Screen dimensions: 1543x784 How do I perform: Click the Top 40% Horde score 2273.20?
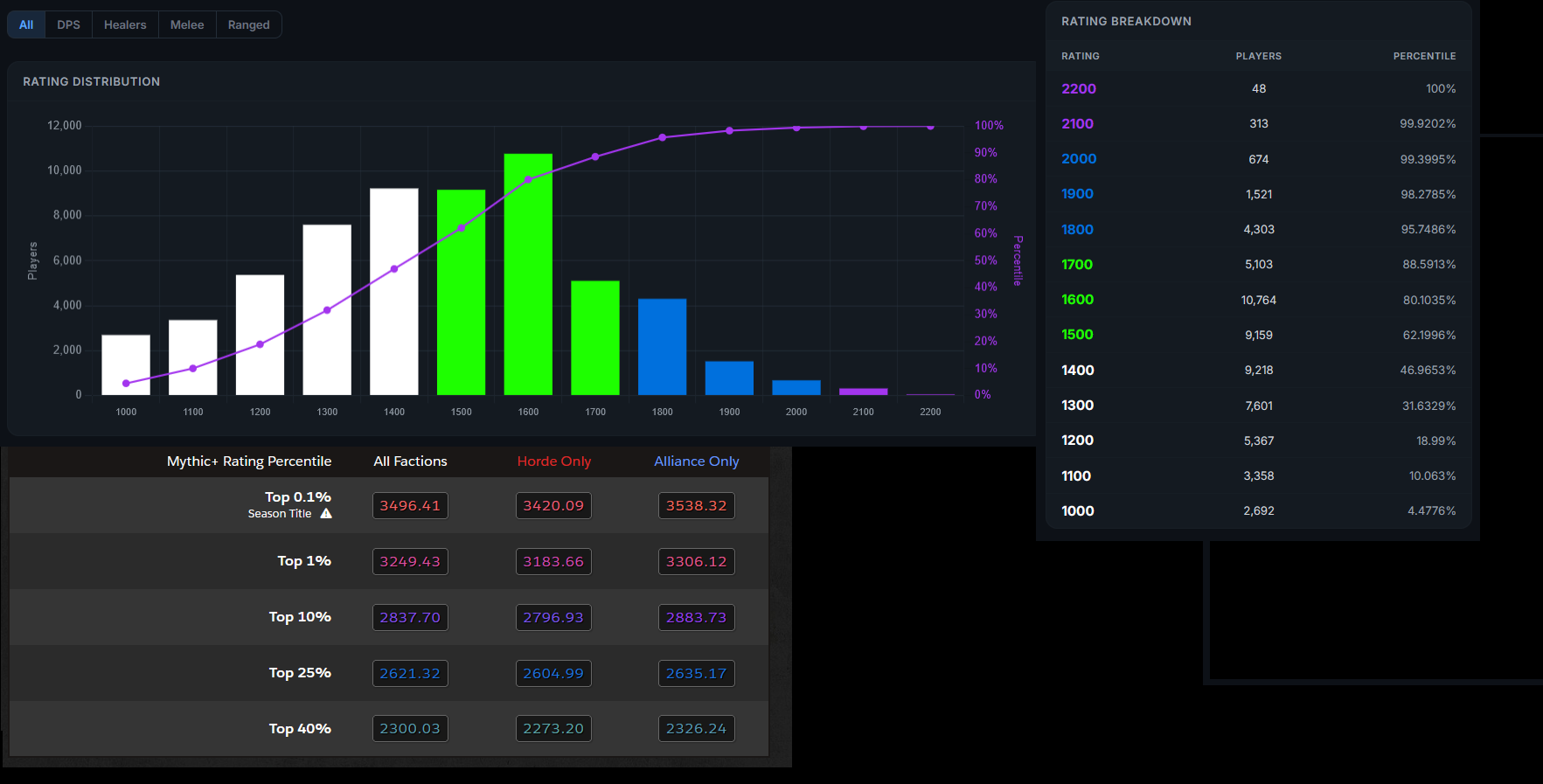coord(553,729)
